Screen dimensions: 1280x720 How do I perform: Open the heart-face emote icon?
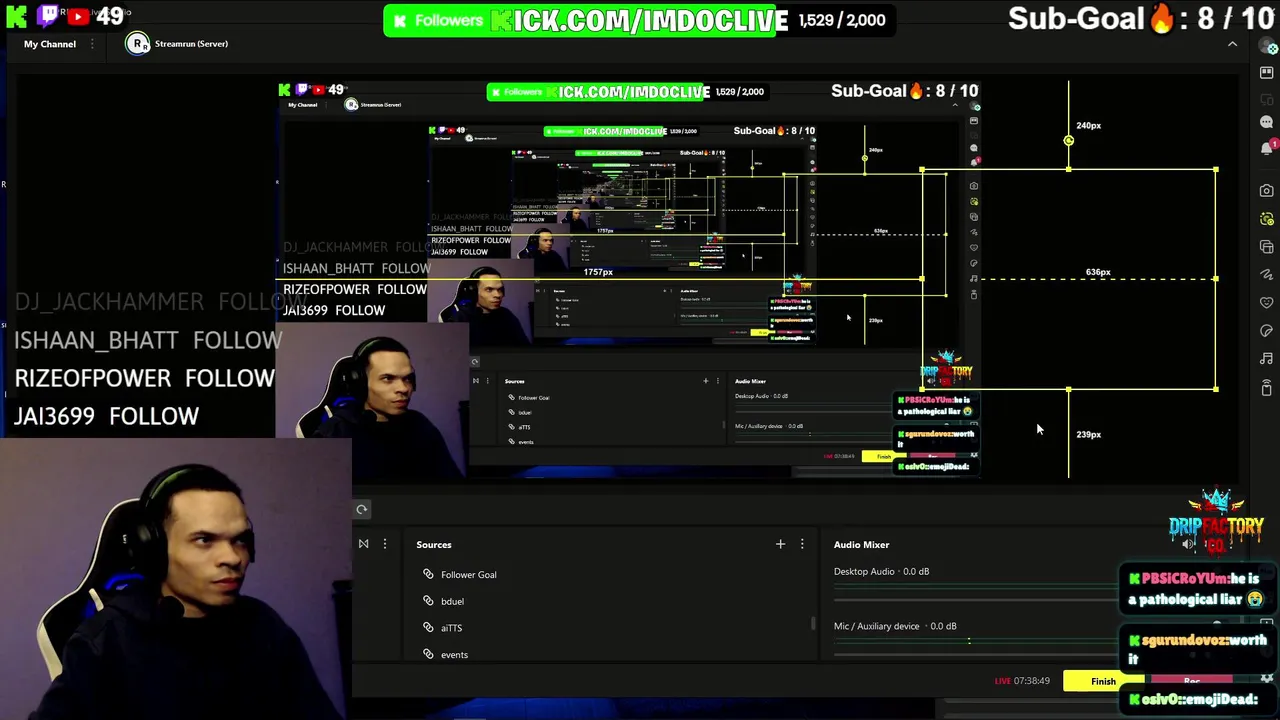tap(1266, 302)
